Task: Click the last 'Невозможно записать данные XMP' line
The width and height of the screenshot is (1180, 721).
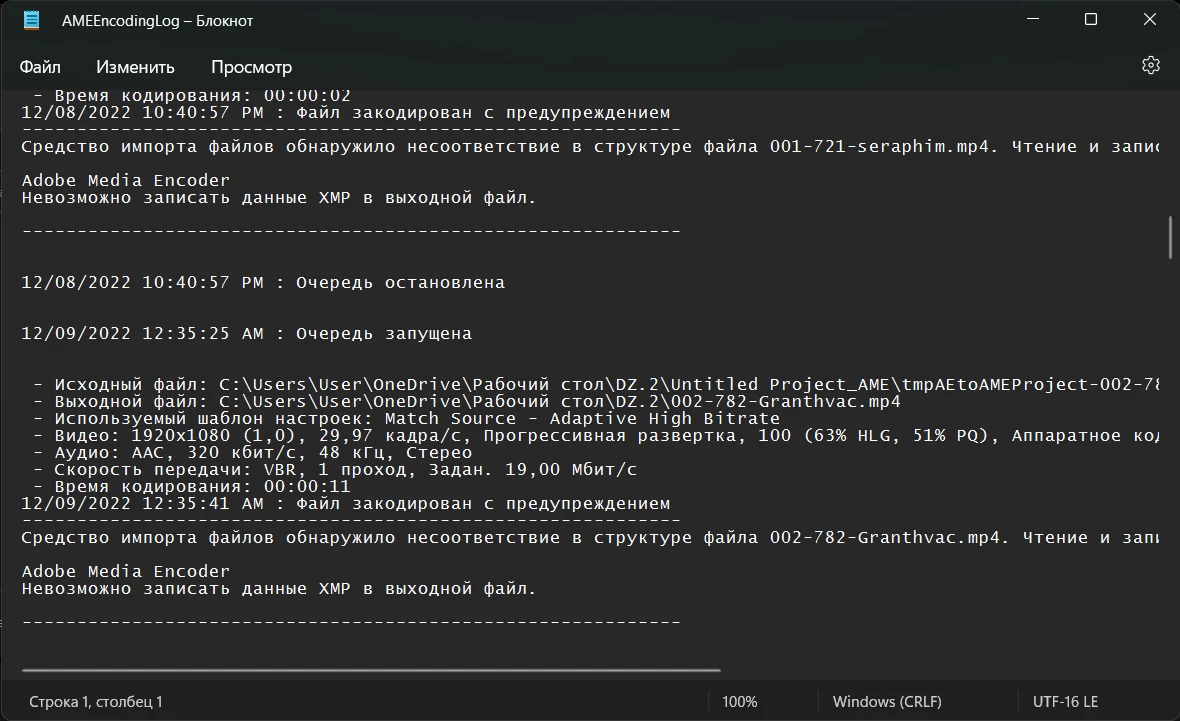Action: point(278,589)
